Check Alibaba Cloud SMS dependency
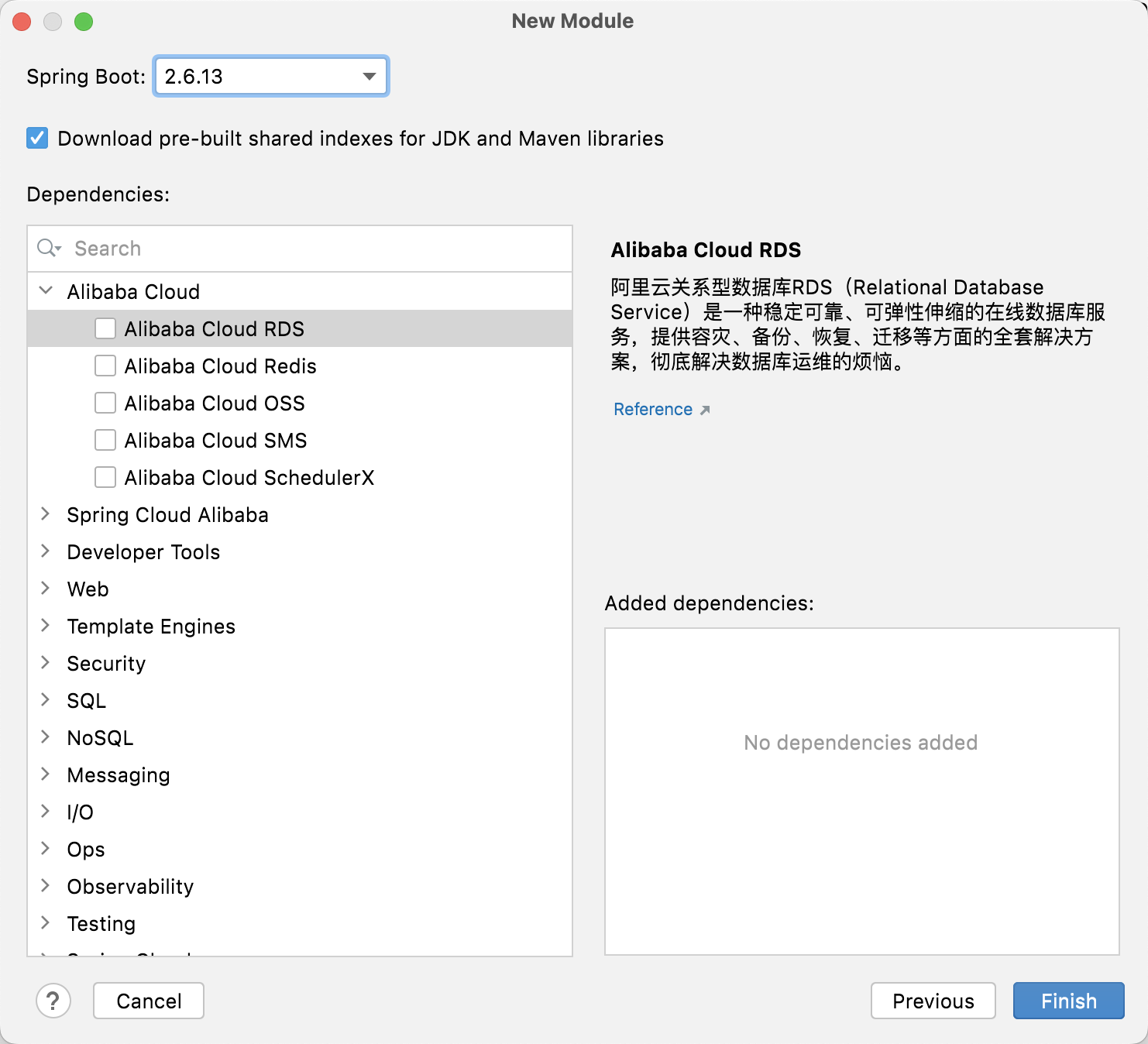Image resolution: width=1148 pixels, height=1044 pixels. click(105, 440)
